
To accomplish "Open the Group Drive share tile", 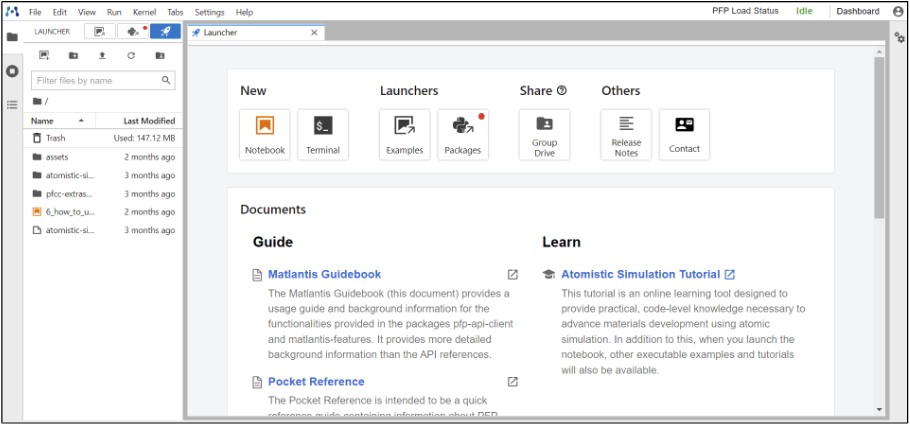I will click(544, 134).
